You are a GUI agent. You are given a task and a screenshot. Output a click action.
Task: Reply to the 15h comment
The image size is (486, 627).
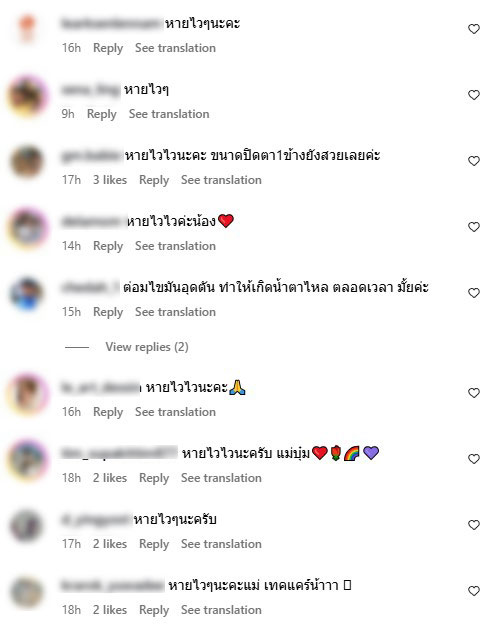click(108, 312)
